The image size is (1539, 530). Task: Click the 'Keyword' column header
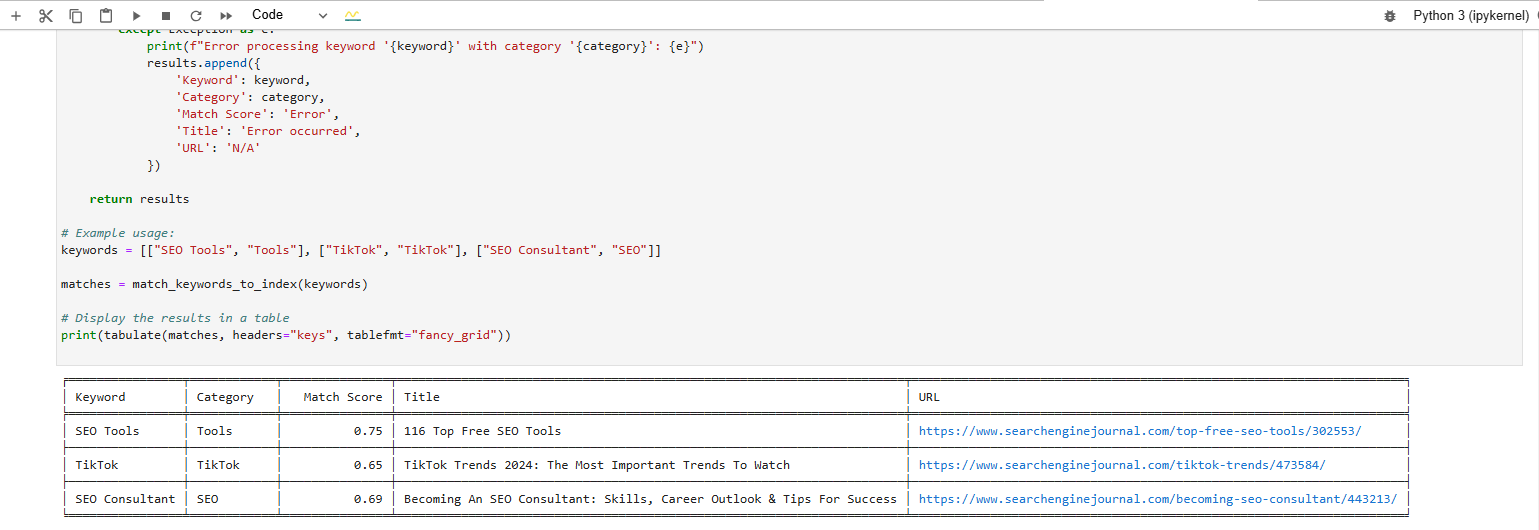click(x=100, y=397)
